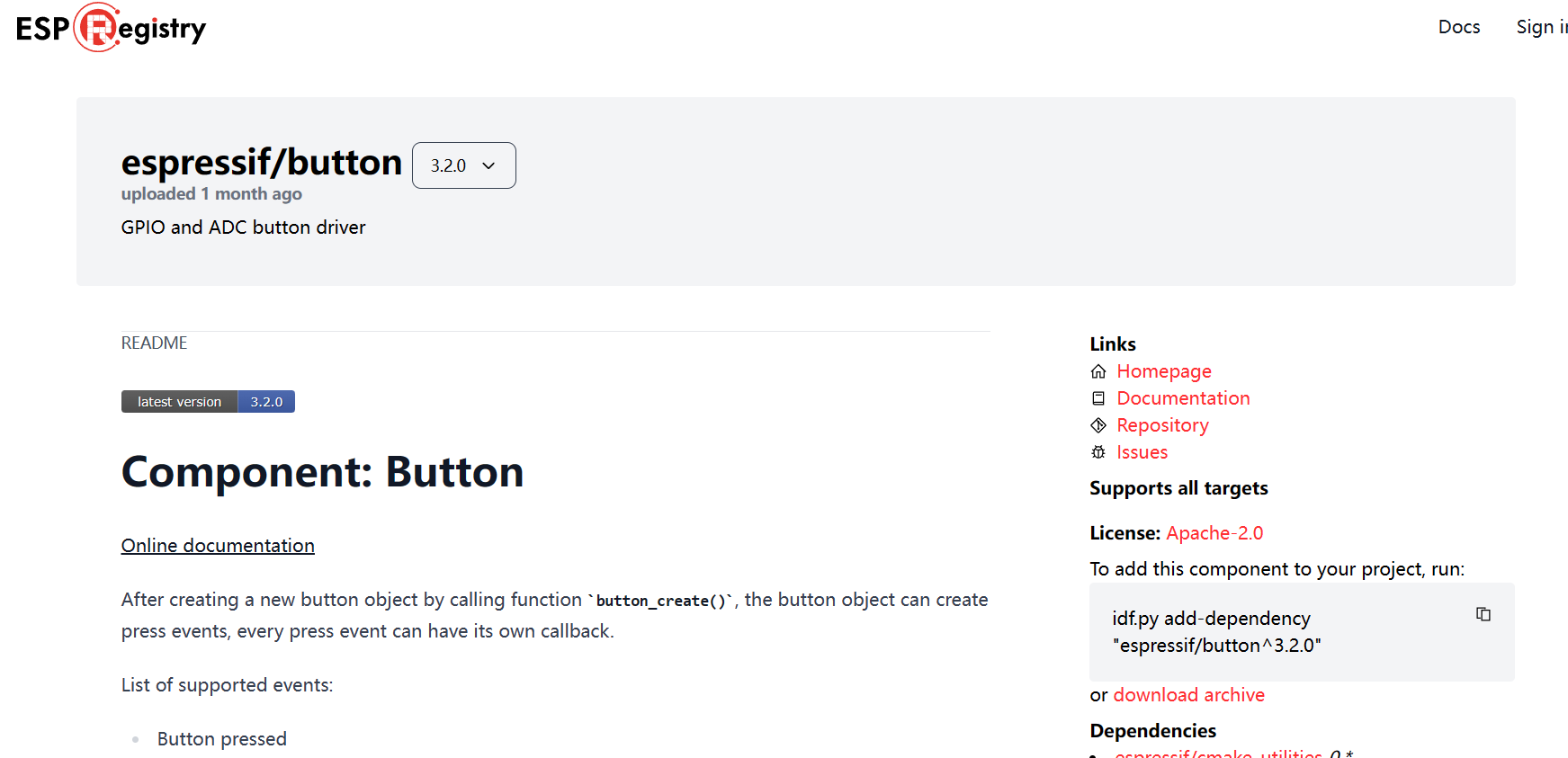Select the README tab label
Viewport: 1568px width, 758px height.
tap(154, 343)
